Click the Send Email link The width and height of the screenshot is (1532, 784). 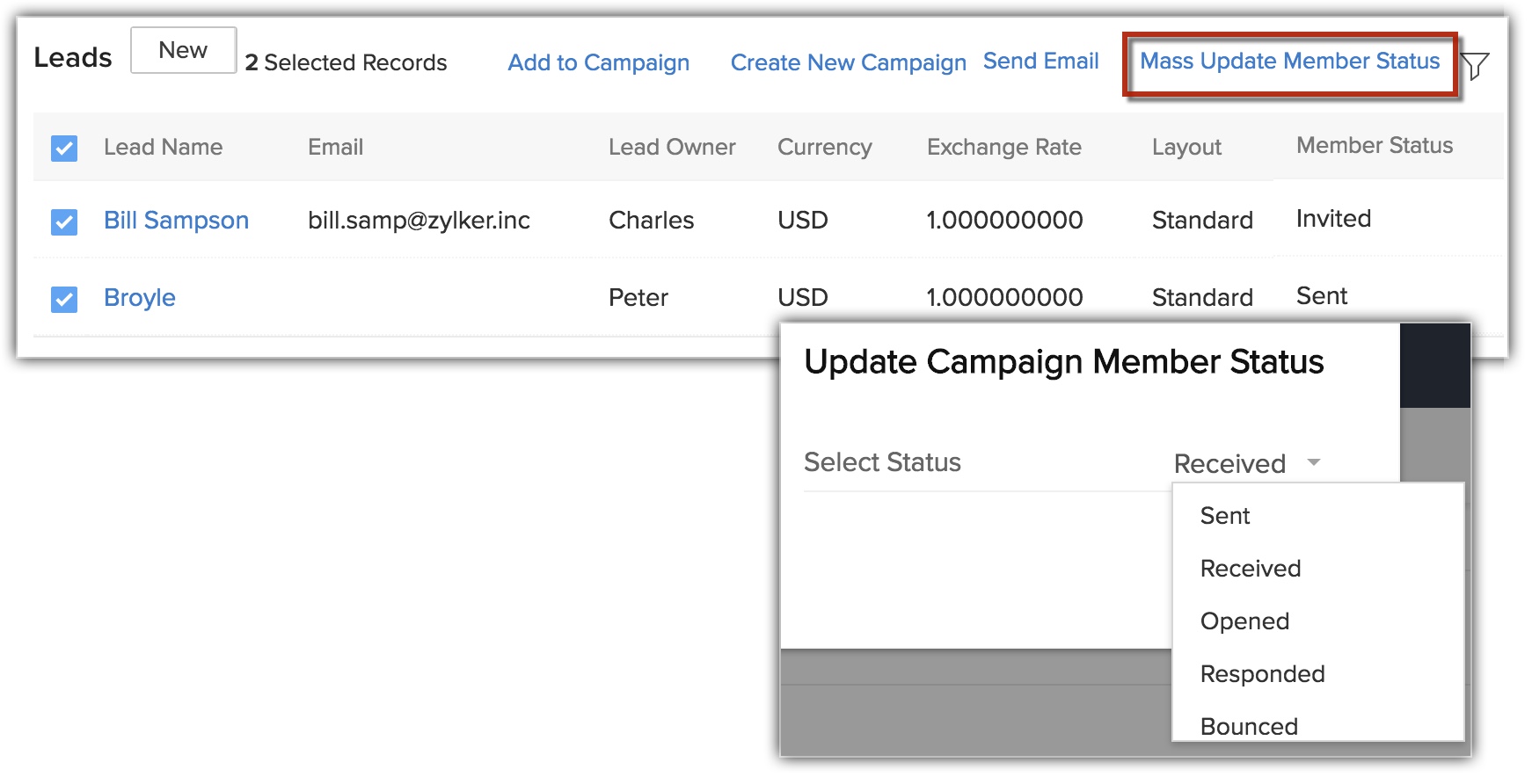coord(1040,62)
